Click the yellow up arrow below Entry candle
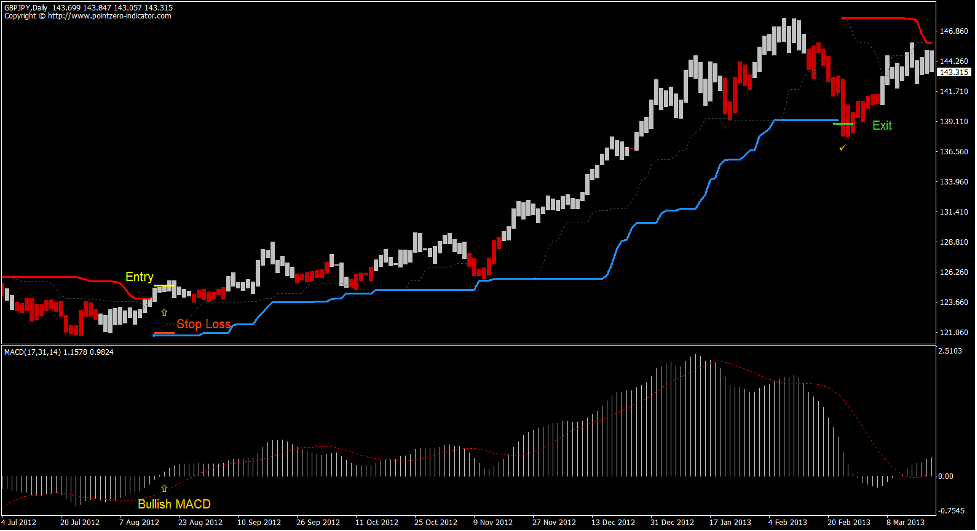 164,313
